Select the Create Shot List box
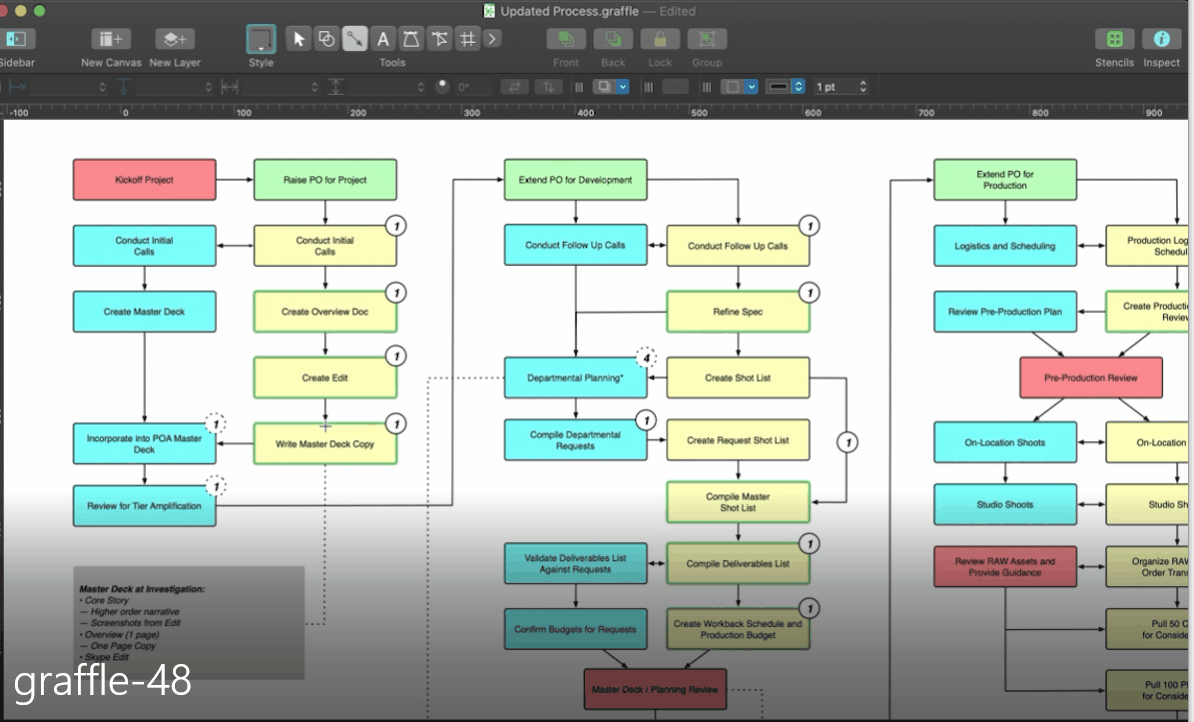The height and width of the screenshot is (722, 1194). pyautogui.click(x=738, y=378)
